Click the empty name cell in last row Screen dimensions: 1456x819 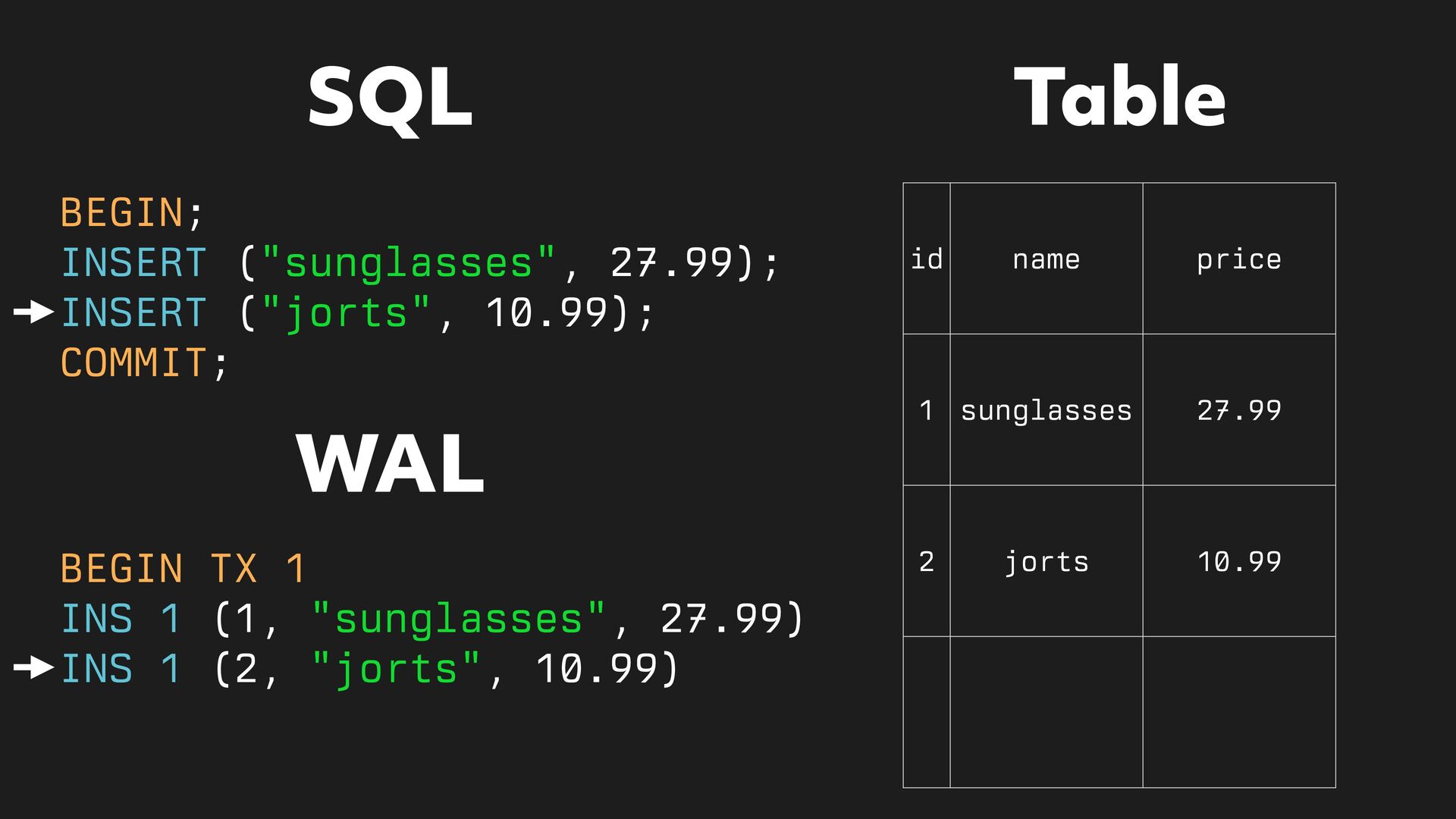pyautogui.click(x=1046, y=712)
